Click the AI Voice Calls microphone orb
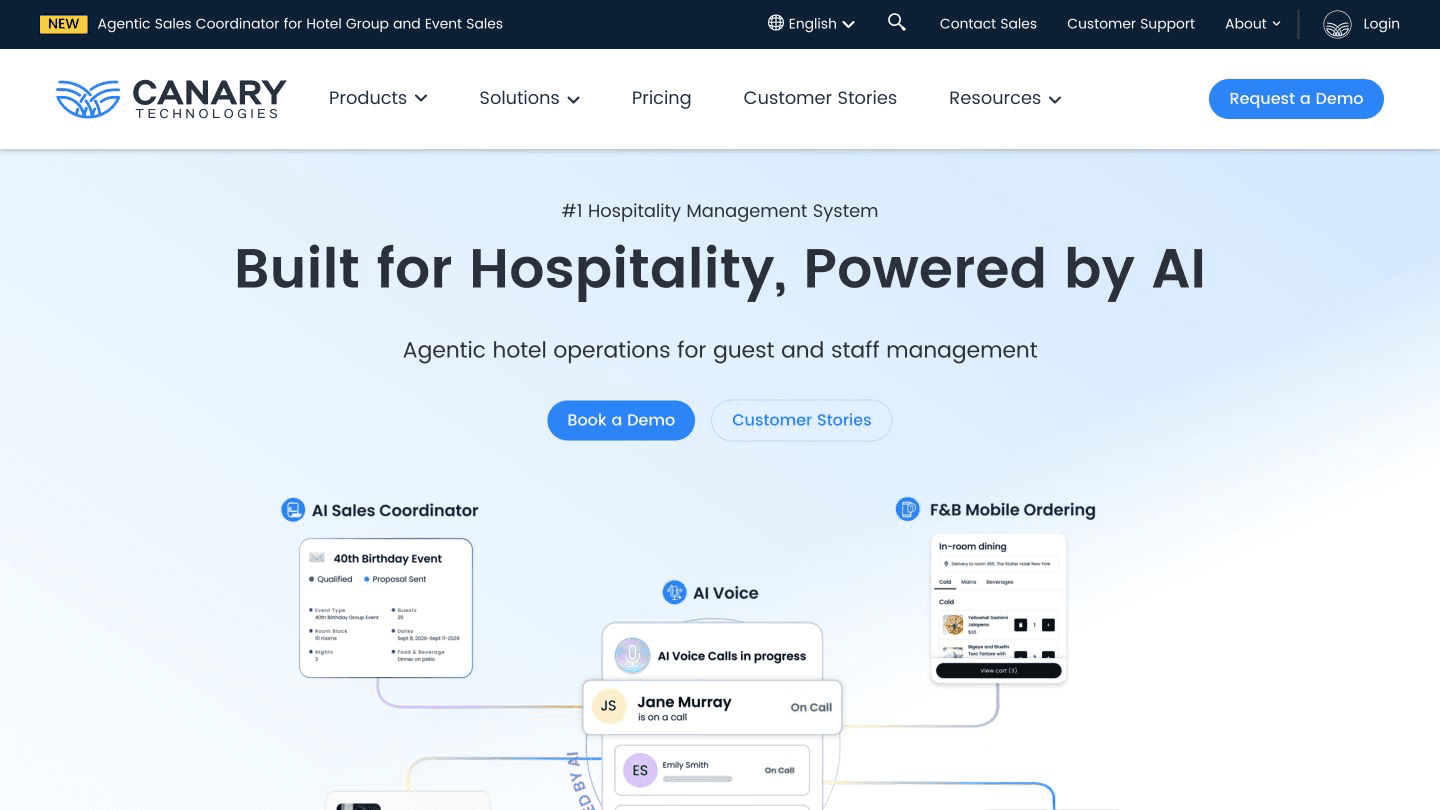 (x=632, y=656)
